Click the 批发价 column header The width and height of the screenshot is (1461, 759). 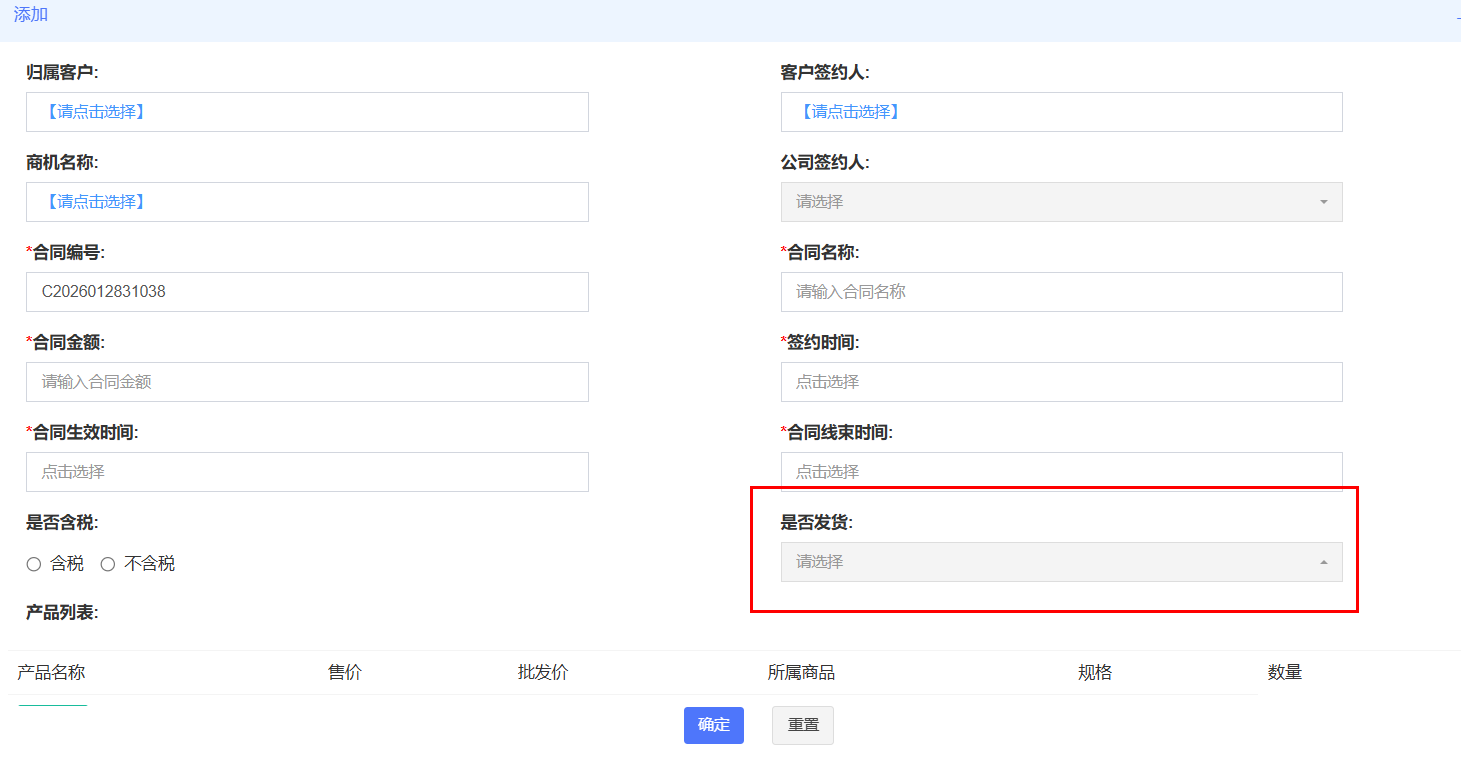point(543,672)
